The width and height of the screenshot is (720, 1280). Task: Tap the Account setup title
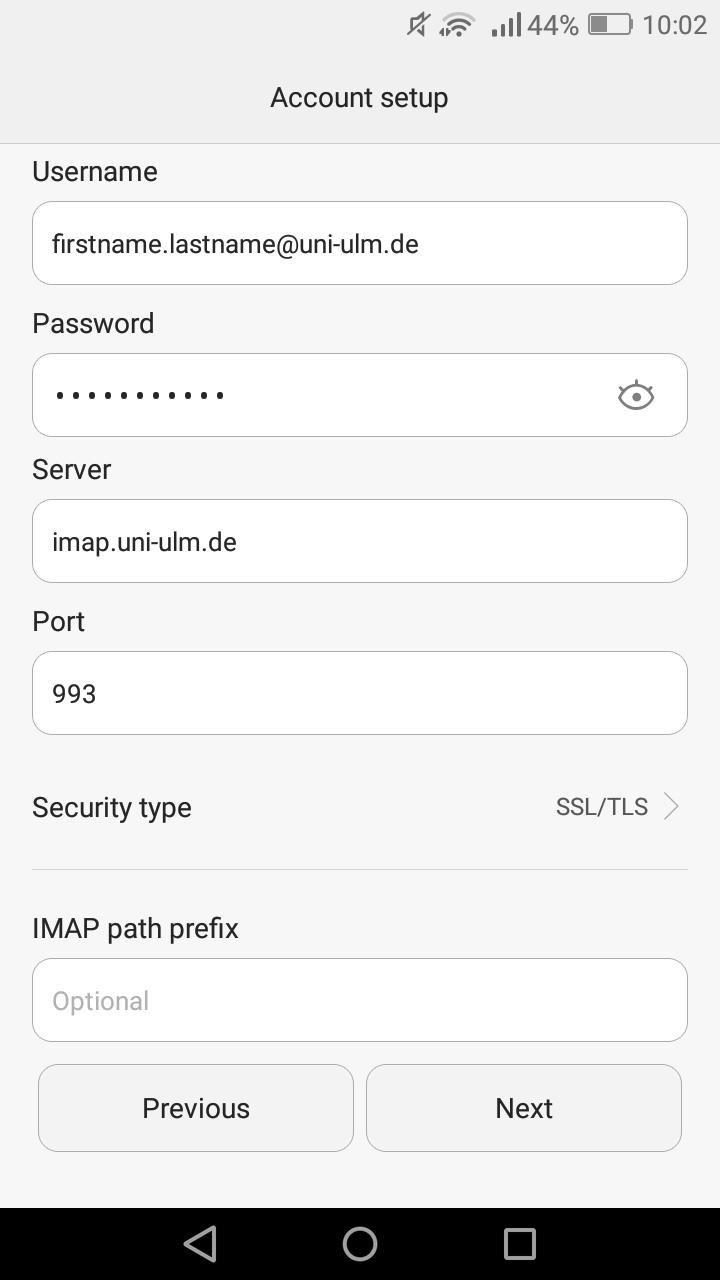pyautogui.click(x=359, y=98)
